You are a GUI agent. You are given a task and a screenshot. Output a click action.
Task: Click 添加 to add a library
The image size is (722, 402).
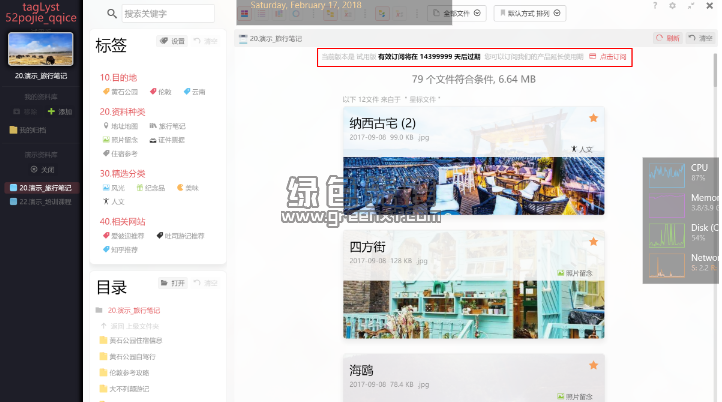(60, 111)
